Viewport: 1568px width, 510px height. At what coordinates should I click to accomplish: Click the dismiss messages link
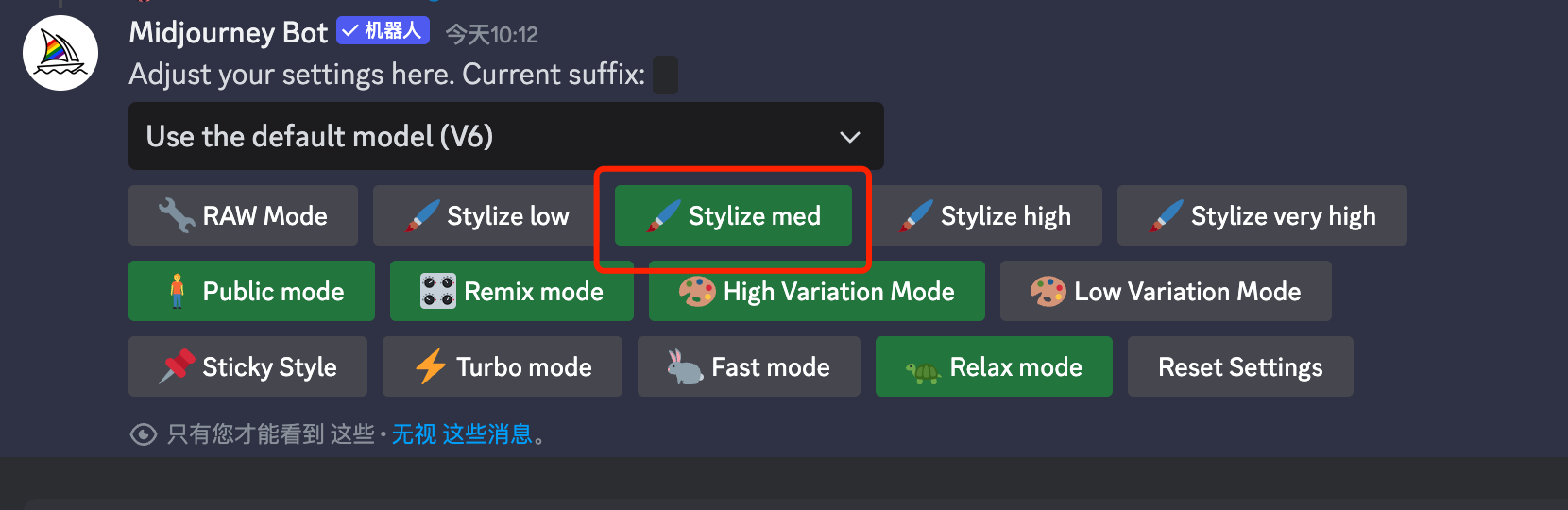[462, 434]
